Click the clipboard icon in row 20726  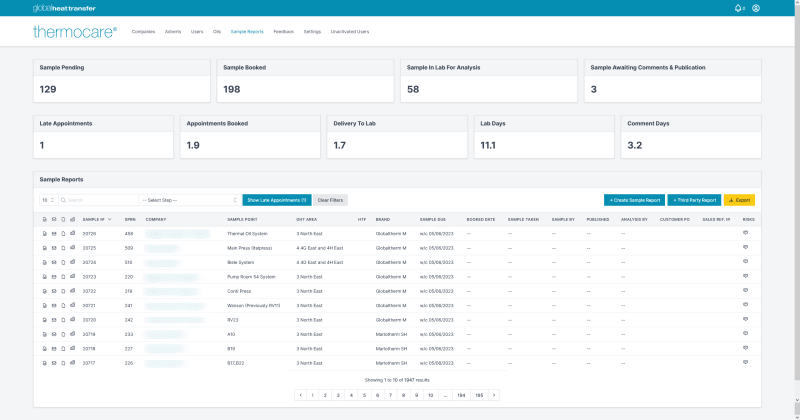point(63,233)
